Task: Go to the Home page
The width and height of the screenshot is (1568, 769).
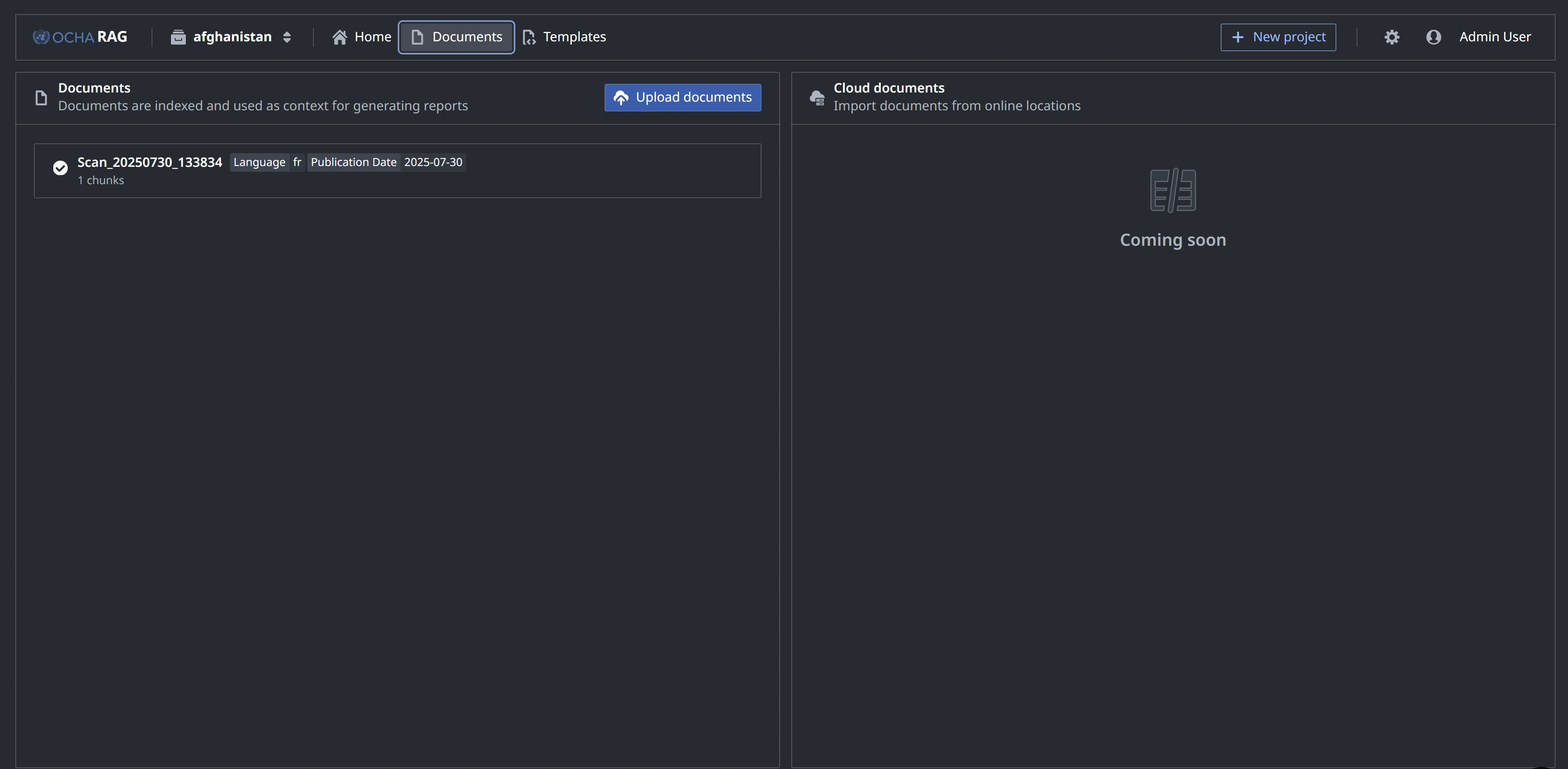Action: (x=372, y=37)
